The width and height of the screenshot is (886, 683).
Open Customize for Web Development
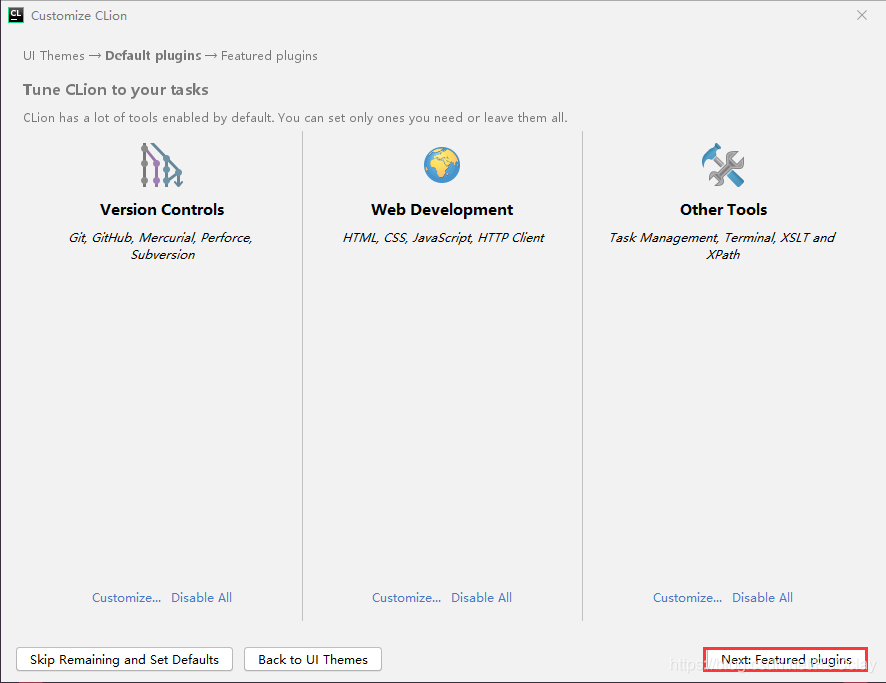pyautogui.click(x=406, y=598)
